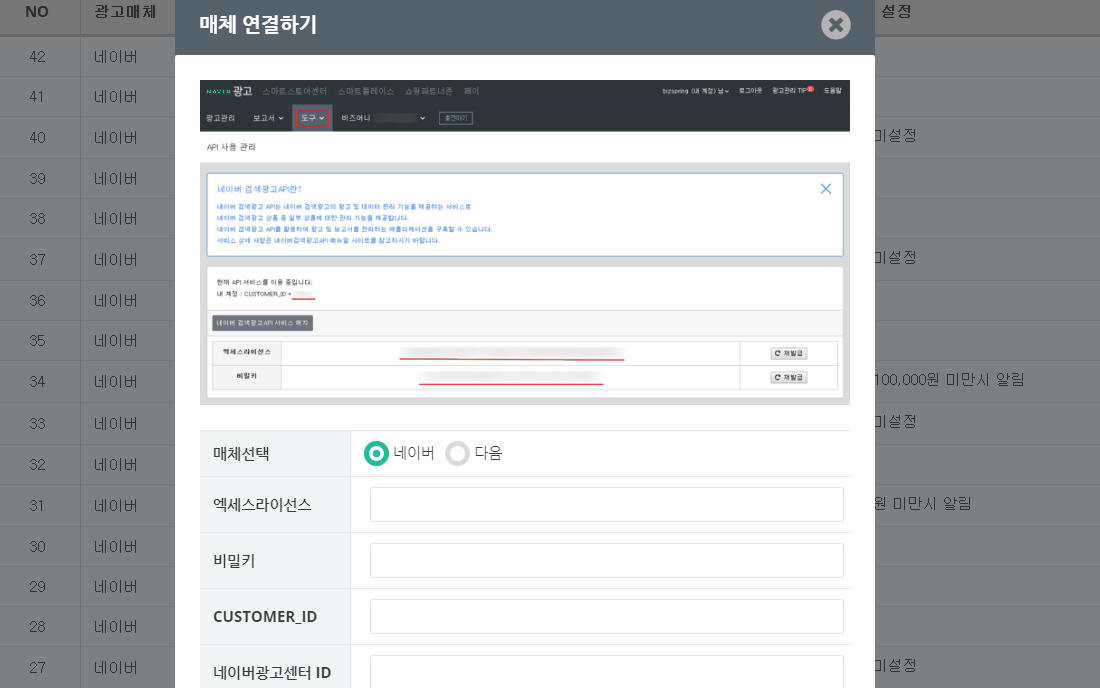Click the CUSTOMER_ID input field
Viewport: 1100px width, 688px height.
pyautogui.click(x=605, y=616)
